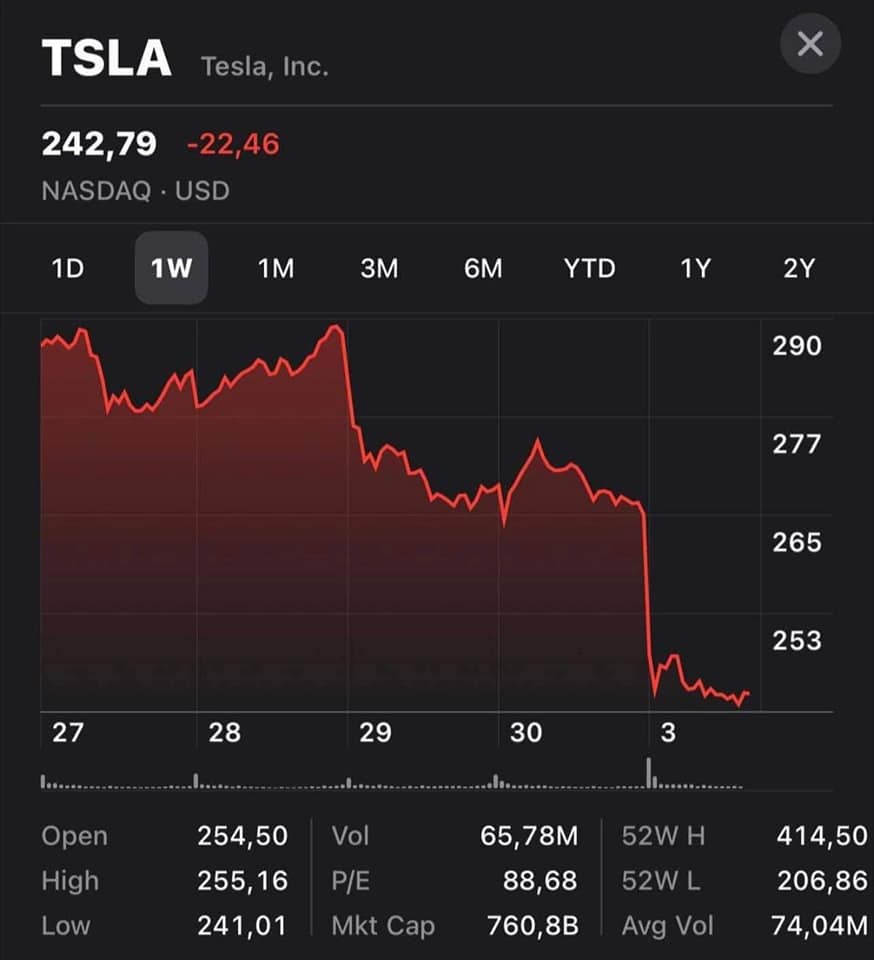The height and width of the screenshot is (960, 874).
Task: Switch chart to 3M range
Action: [x=379, y=269]
